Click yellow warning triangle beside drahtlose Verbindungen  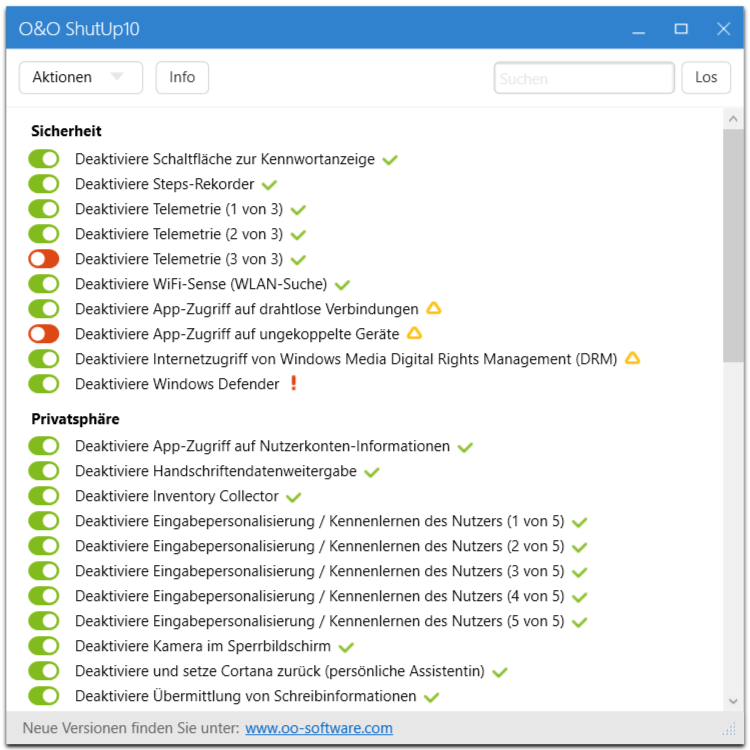(x=433, y=308)
